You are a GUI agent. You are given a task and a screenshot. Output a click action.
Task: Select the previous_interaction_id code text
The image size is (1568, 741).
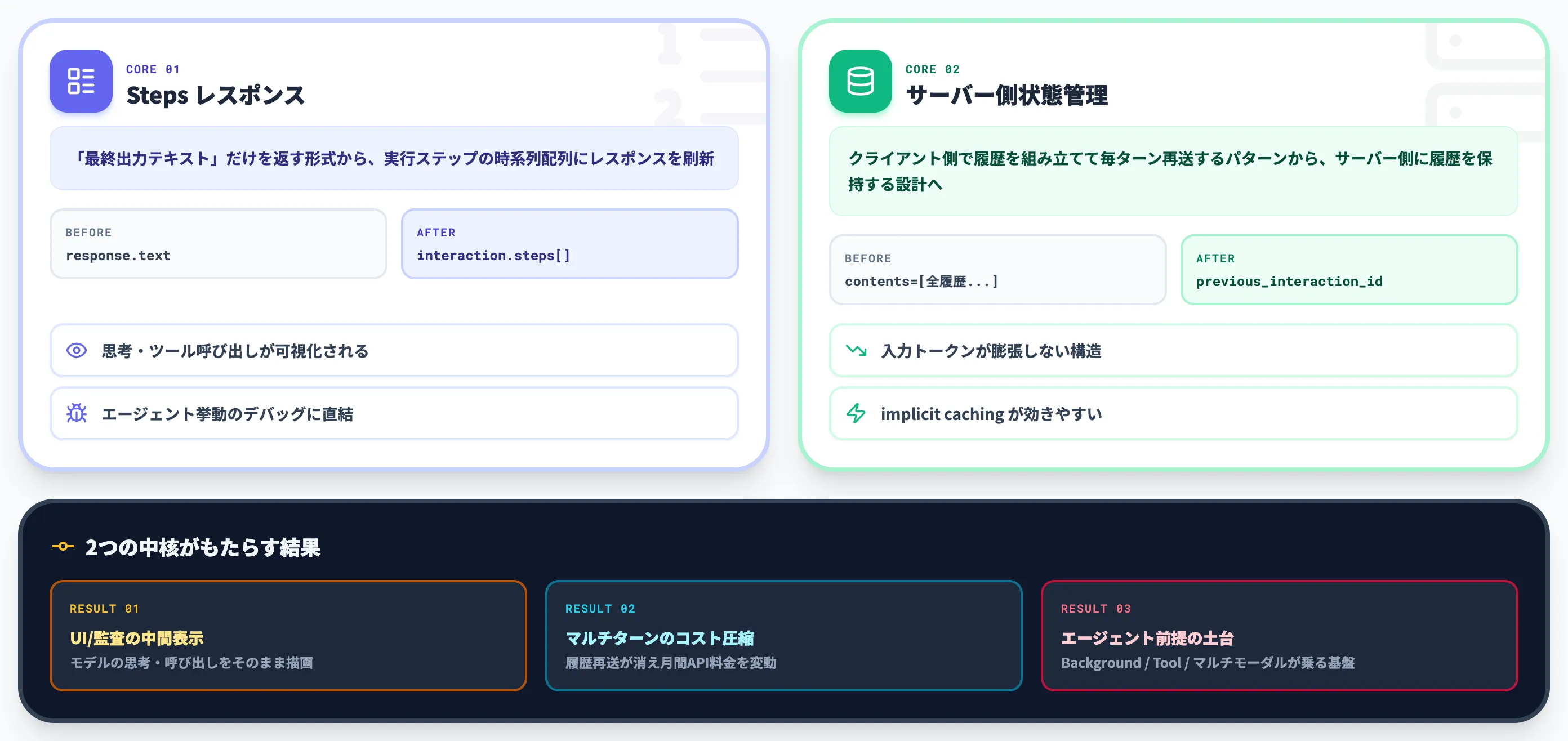coord(1289,281)
